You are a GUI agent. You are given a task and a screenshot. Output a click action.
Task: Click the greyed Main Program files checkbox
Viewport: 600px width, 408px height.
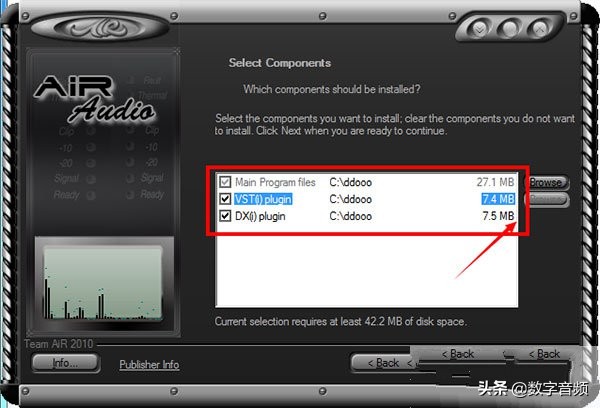(x=225, y=182)
